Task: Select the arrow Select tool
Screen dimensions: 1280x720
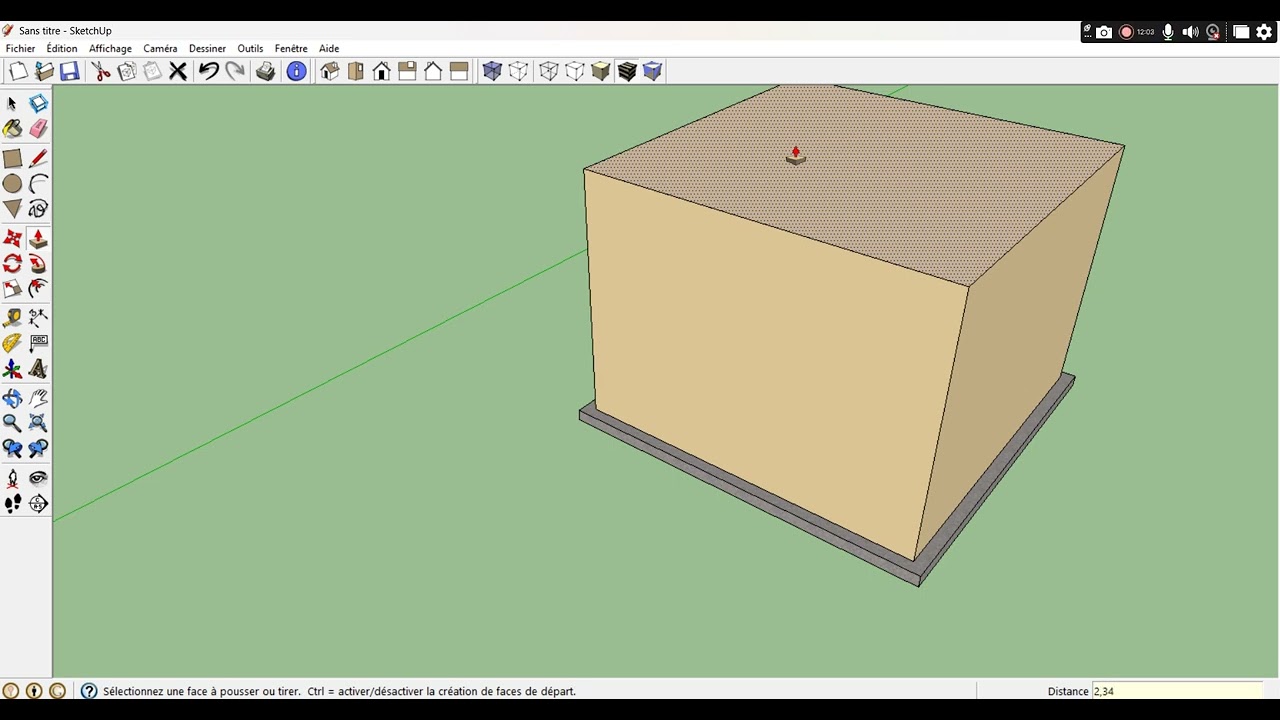Action: pyautogui.click(x=12, y=104)
